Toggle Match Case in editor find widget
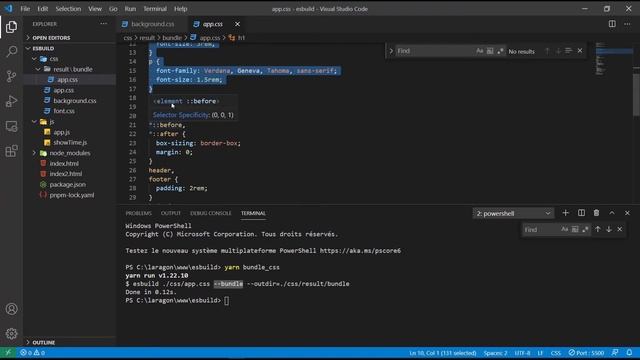This screenshot has width=640, height=360. pyautogui.click(x=480, y=51)
